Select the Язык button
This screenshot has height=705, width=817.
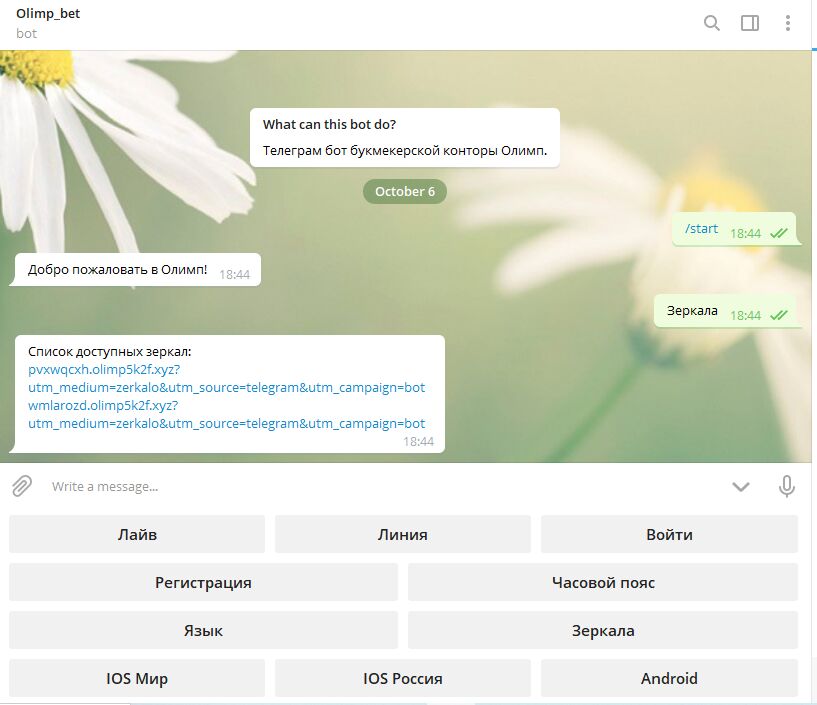pos(203,630)
